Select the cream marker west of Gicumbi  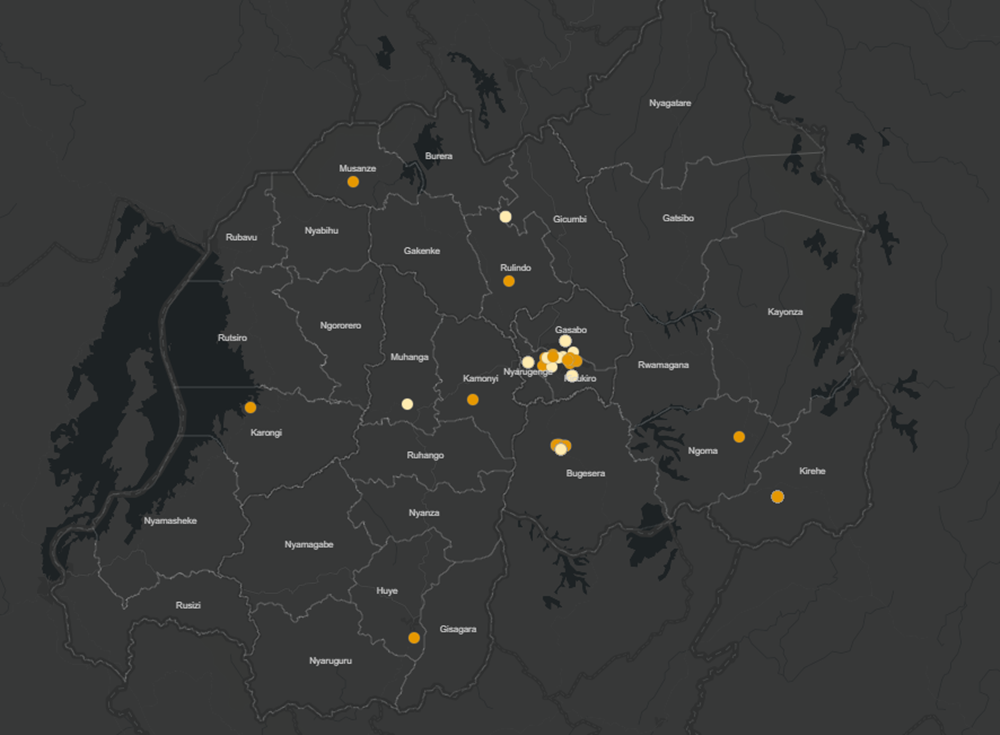(x=505, y=217)
